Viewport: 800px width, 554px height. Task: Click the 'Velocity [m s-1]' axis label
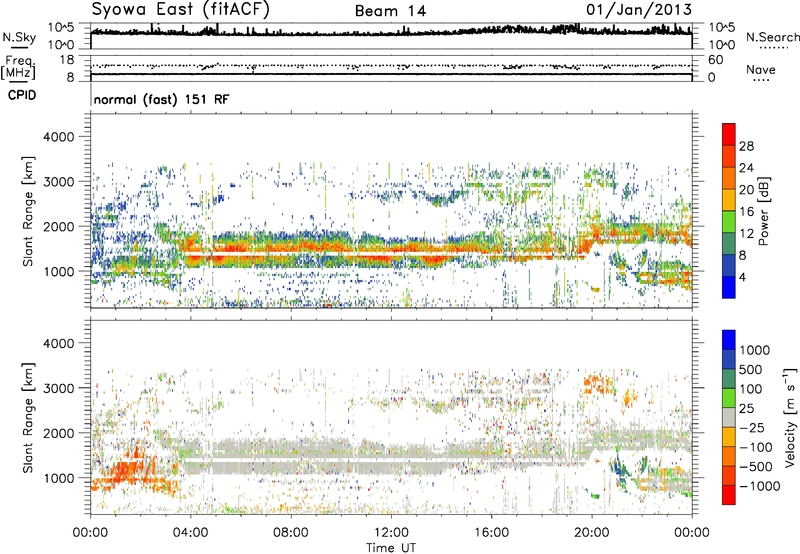(x=790, y=417)
